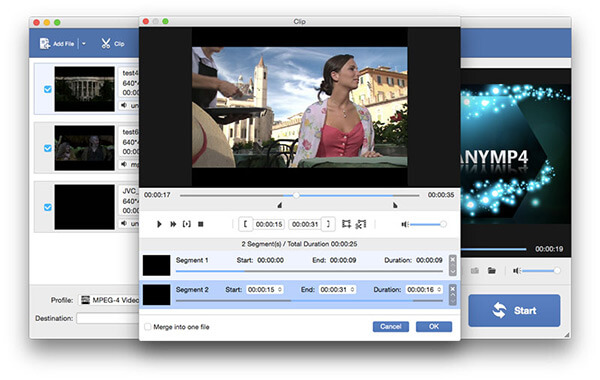Open the Profile MPEG-4 Video dropdown

109,300
